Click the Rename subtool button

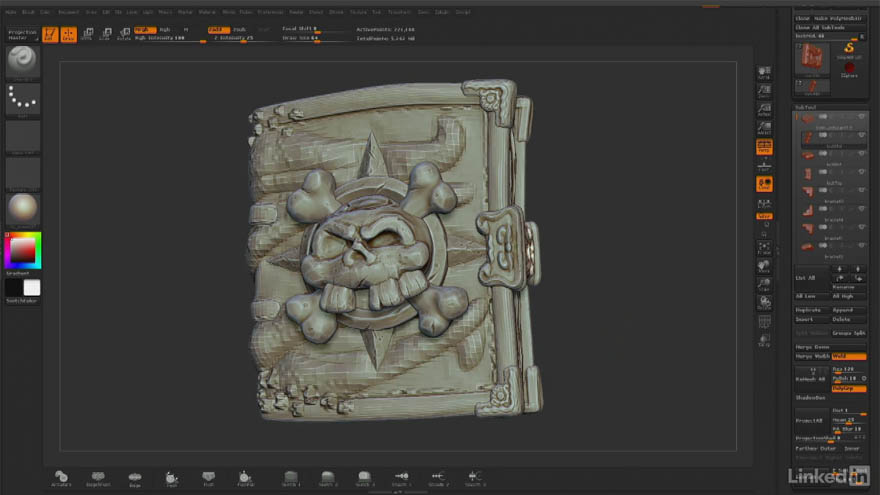pos(849,287)
